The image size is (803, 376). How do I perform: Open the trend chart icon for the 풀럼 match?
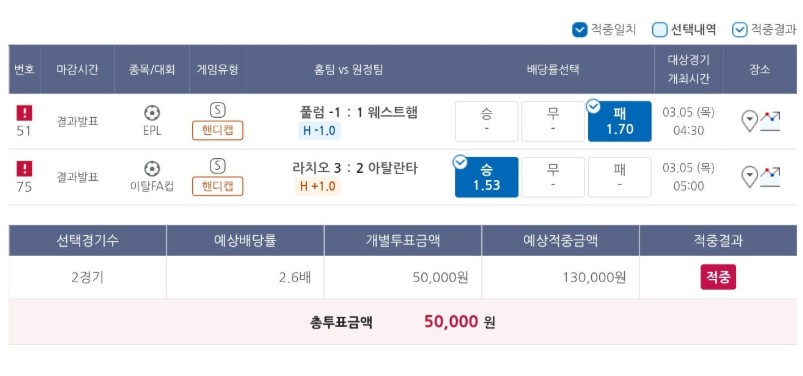coord(770,121)
